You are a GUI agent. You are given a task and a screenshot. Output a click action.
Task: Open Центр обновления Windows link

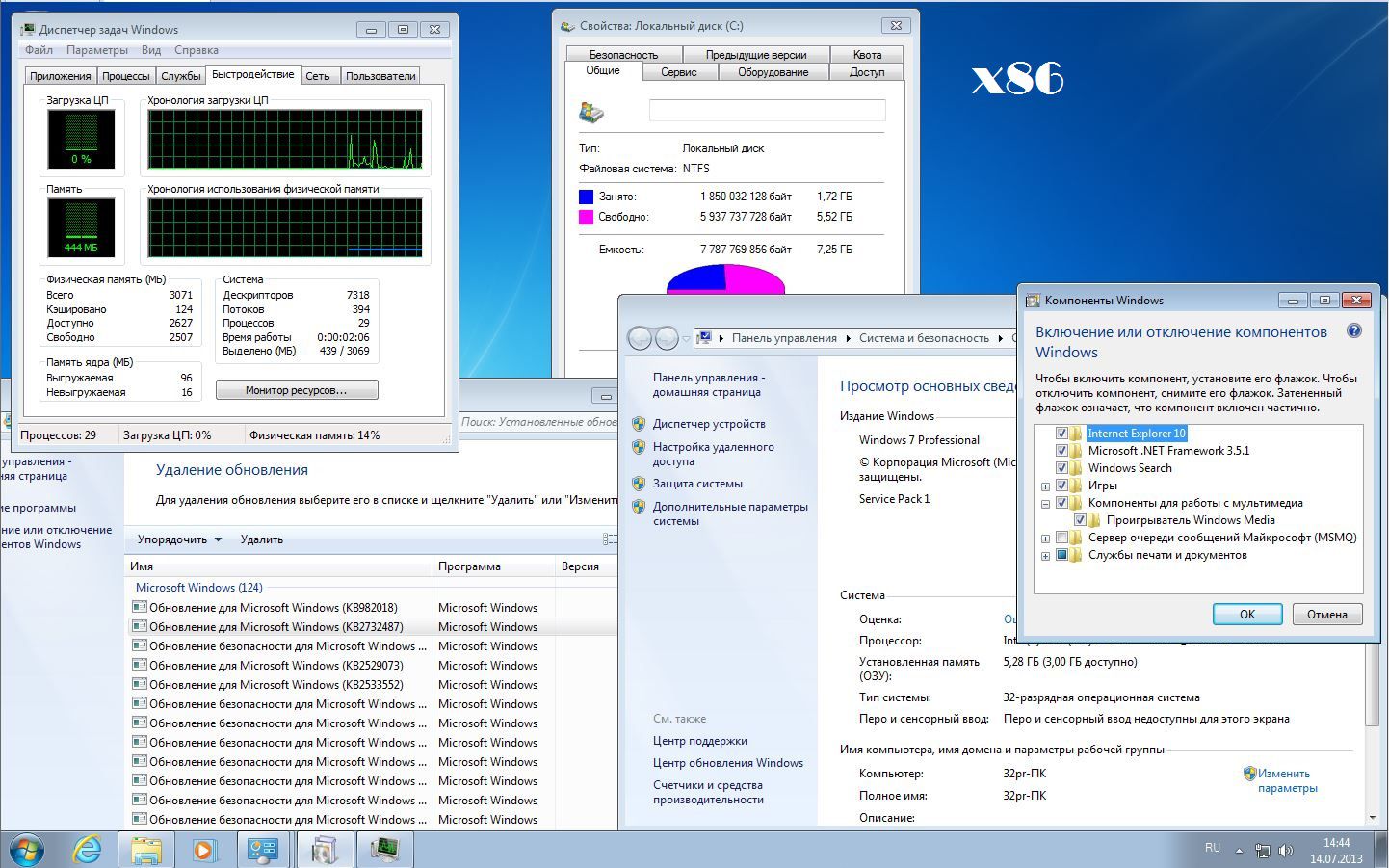728,763
